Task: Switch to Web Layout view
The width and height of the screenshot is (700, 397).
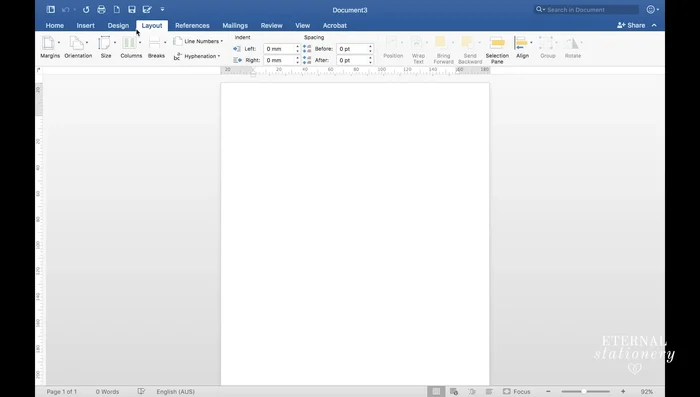Action: pyautogui.click(x=454, y=392)
